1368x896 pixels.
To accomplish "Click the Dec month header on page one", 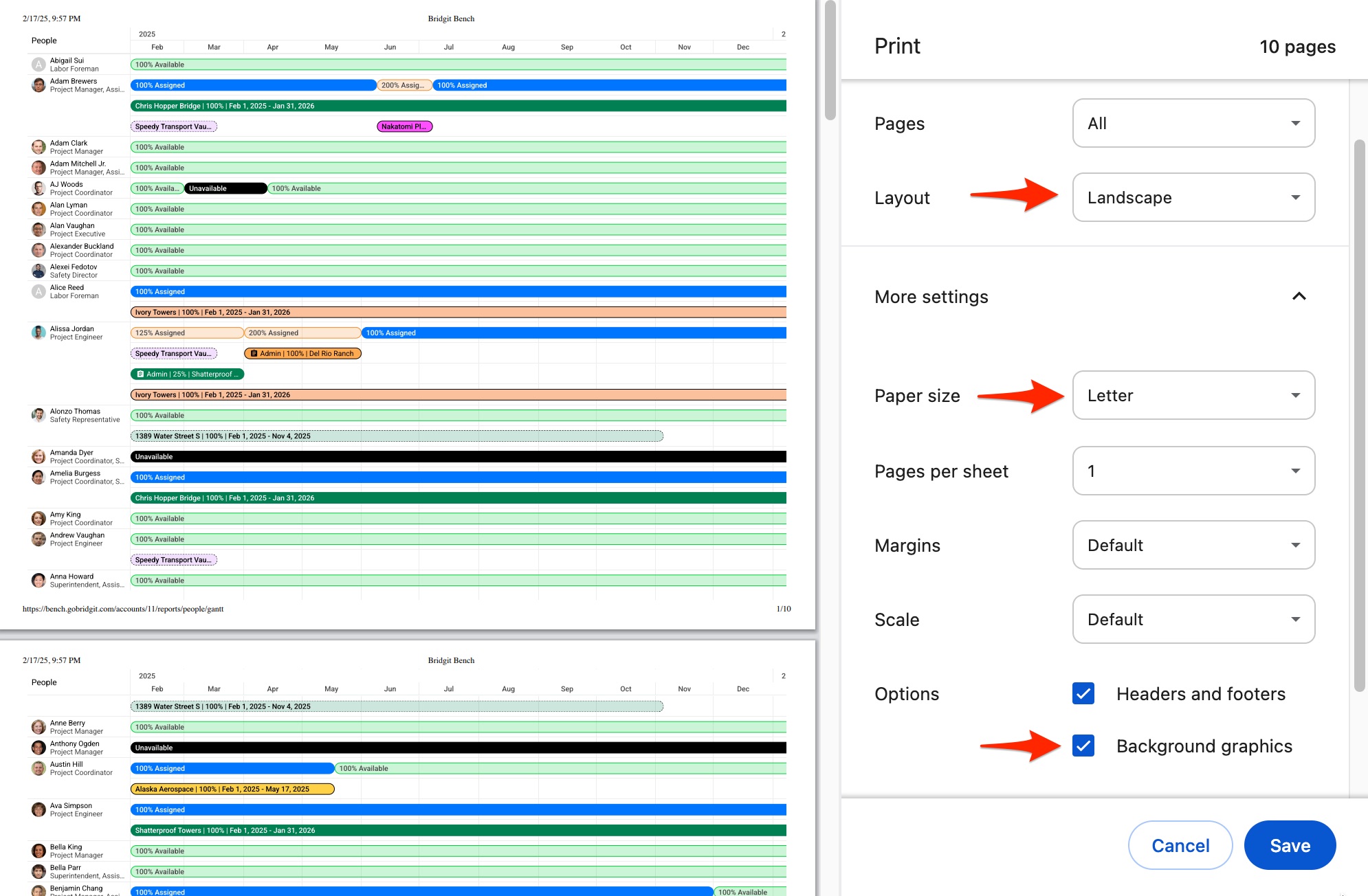I will point(742,47).
